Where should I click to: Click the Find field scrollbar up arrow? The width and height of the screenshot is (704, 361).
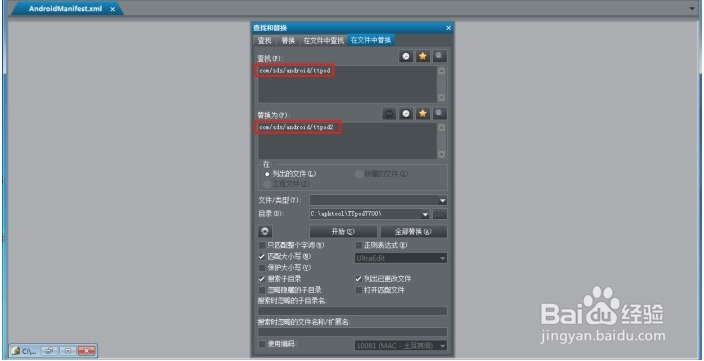(441, 70)
